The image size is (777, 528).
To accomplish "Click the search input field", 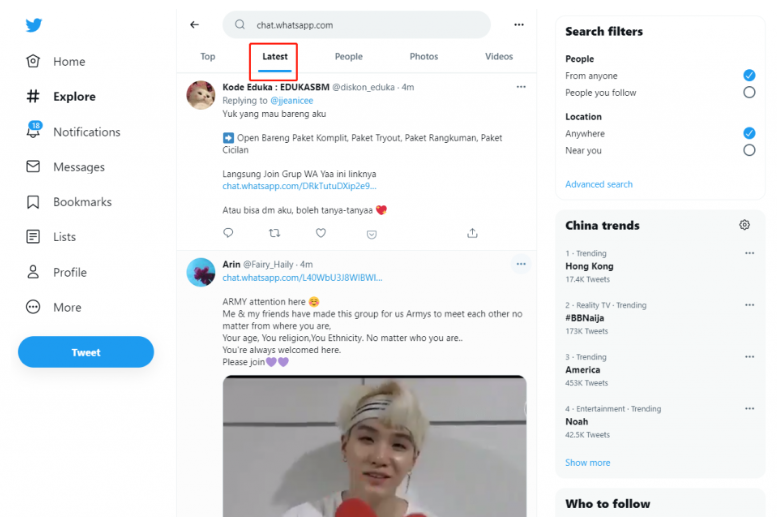I will click(357, 25).
